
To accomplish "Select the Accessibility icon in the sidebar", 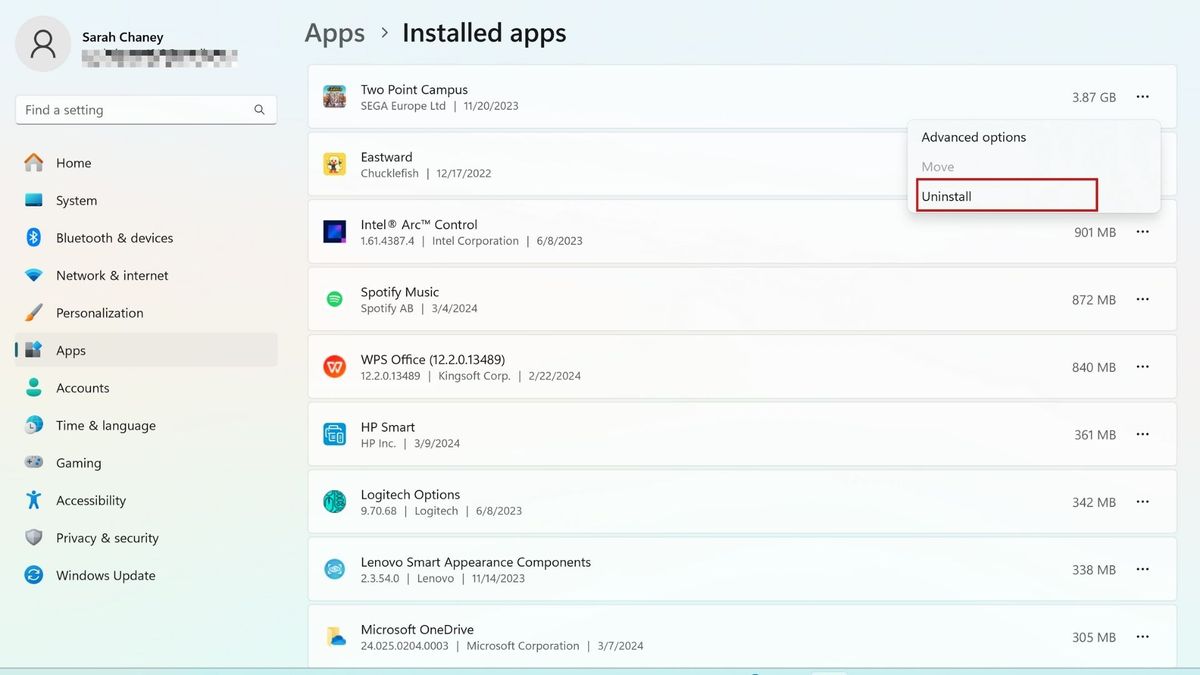I will click(34, 500).
